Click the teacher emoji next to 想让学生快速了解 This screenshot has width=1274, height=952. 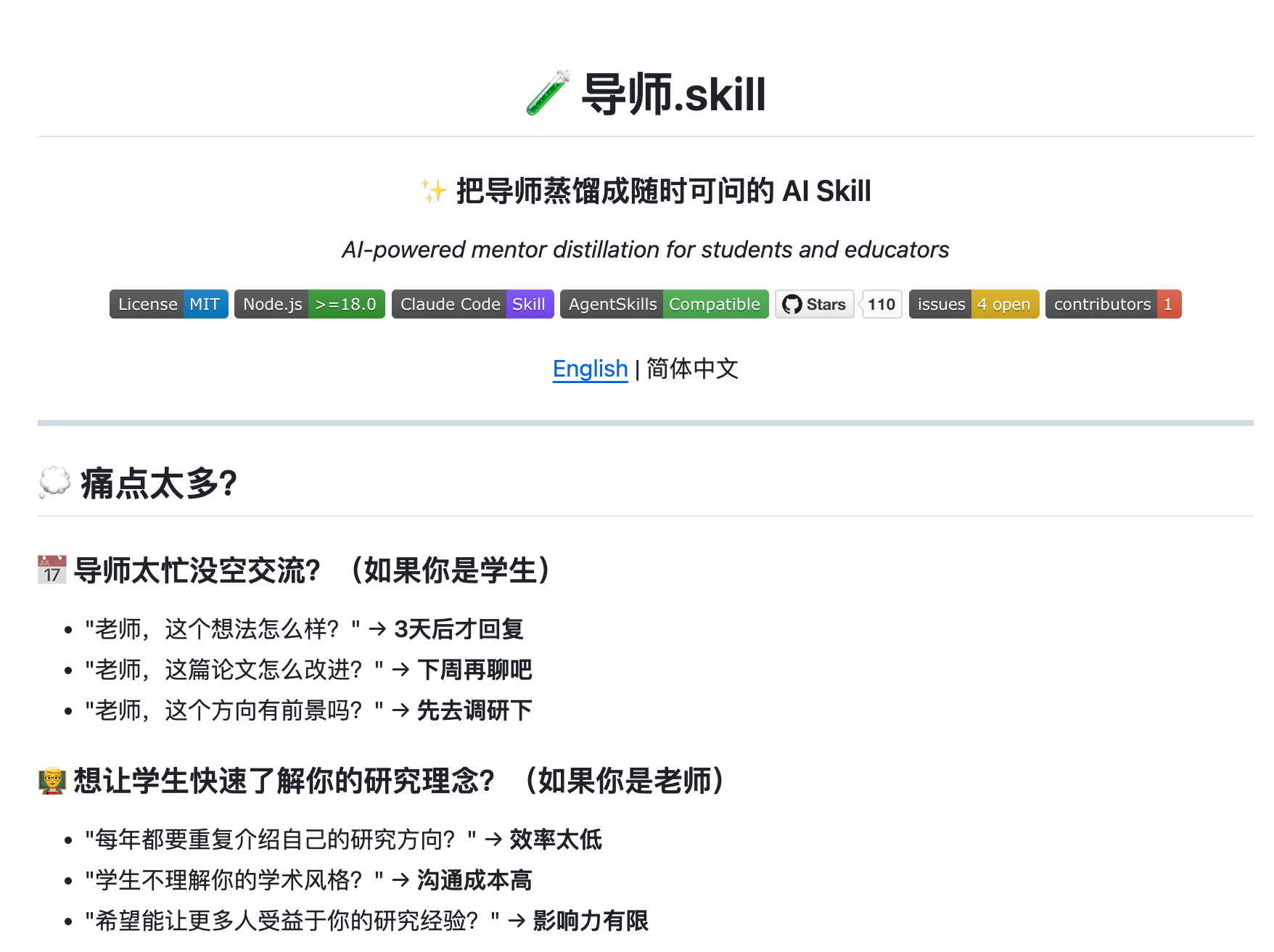[x=52, y=781]
